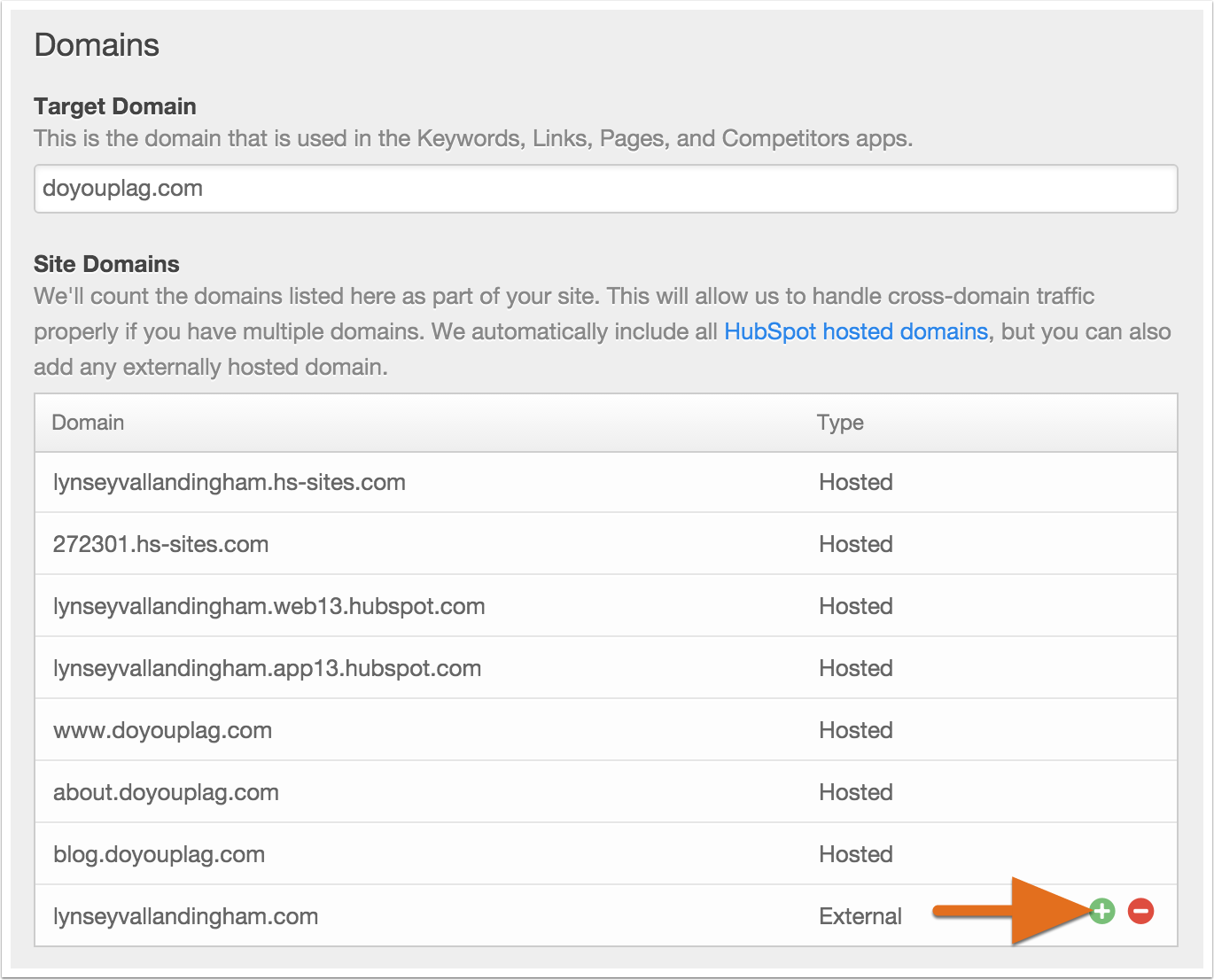This screenshot has width=1214, height=980.
Task: Focus the Target Domain input field
Action: pos(606,189)
